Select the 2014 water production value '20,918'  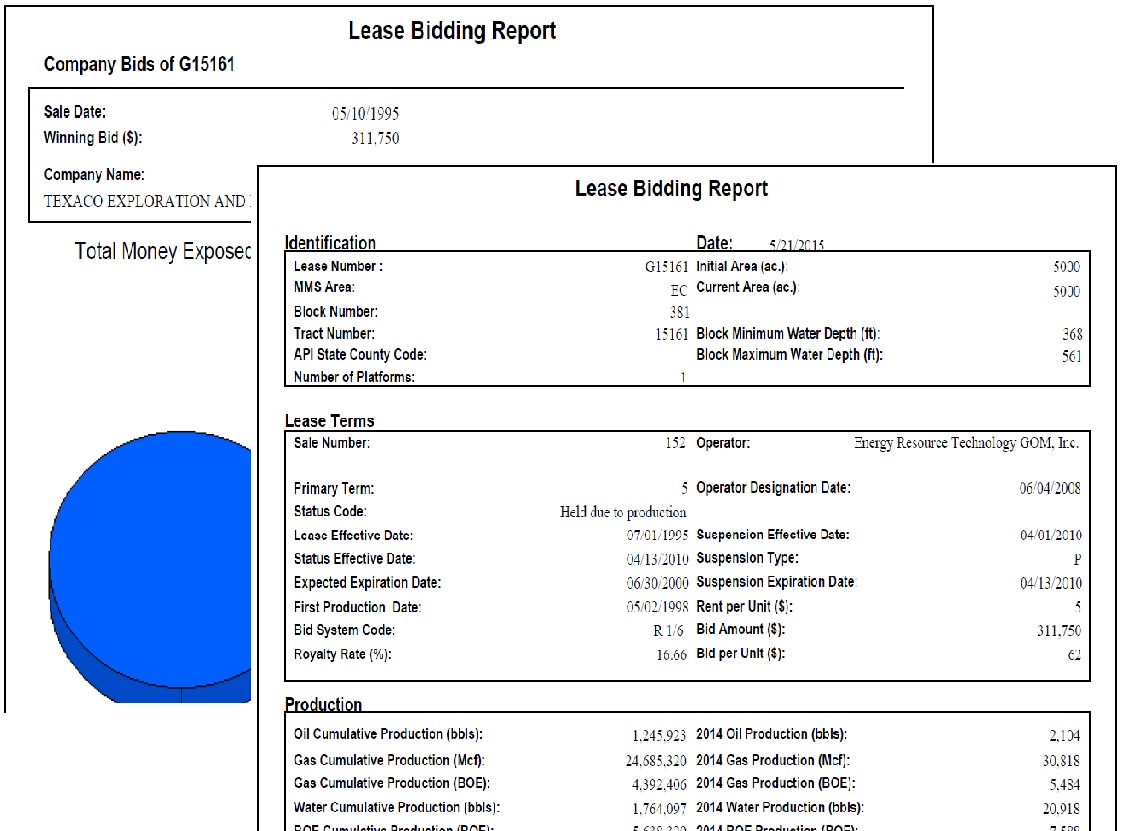point(1061,809)
